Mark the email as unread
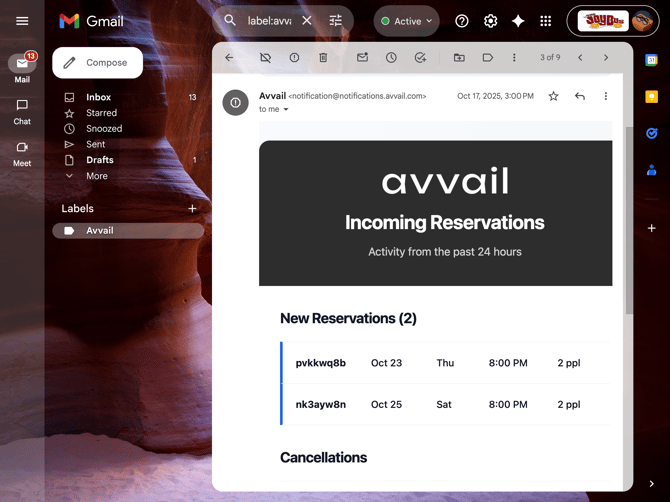The width and height of the screenshot is (670, 502). point(362,58)
